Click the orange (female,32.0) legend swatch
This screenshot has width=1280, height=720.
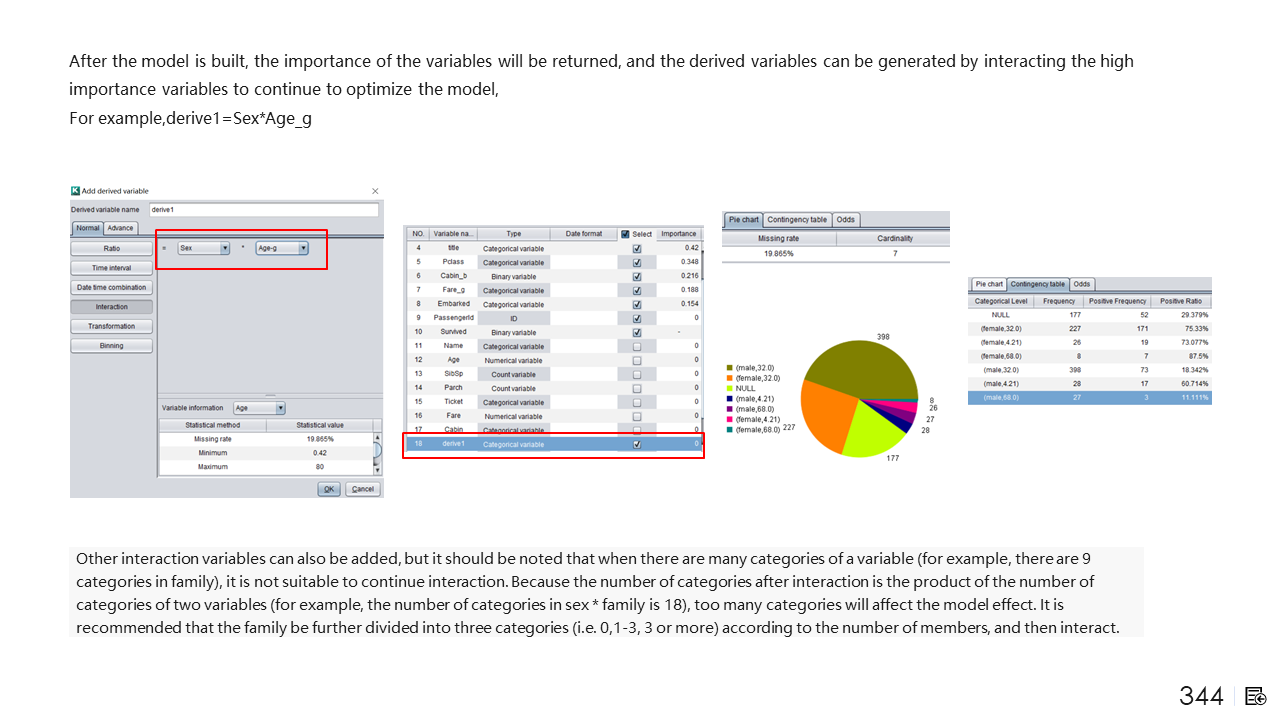point(729,378)
